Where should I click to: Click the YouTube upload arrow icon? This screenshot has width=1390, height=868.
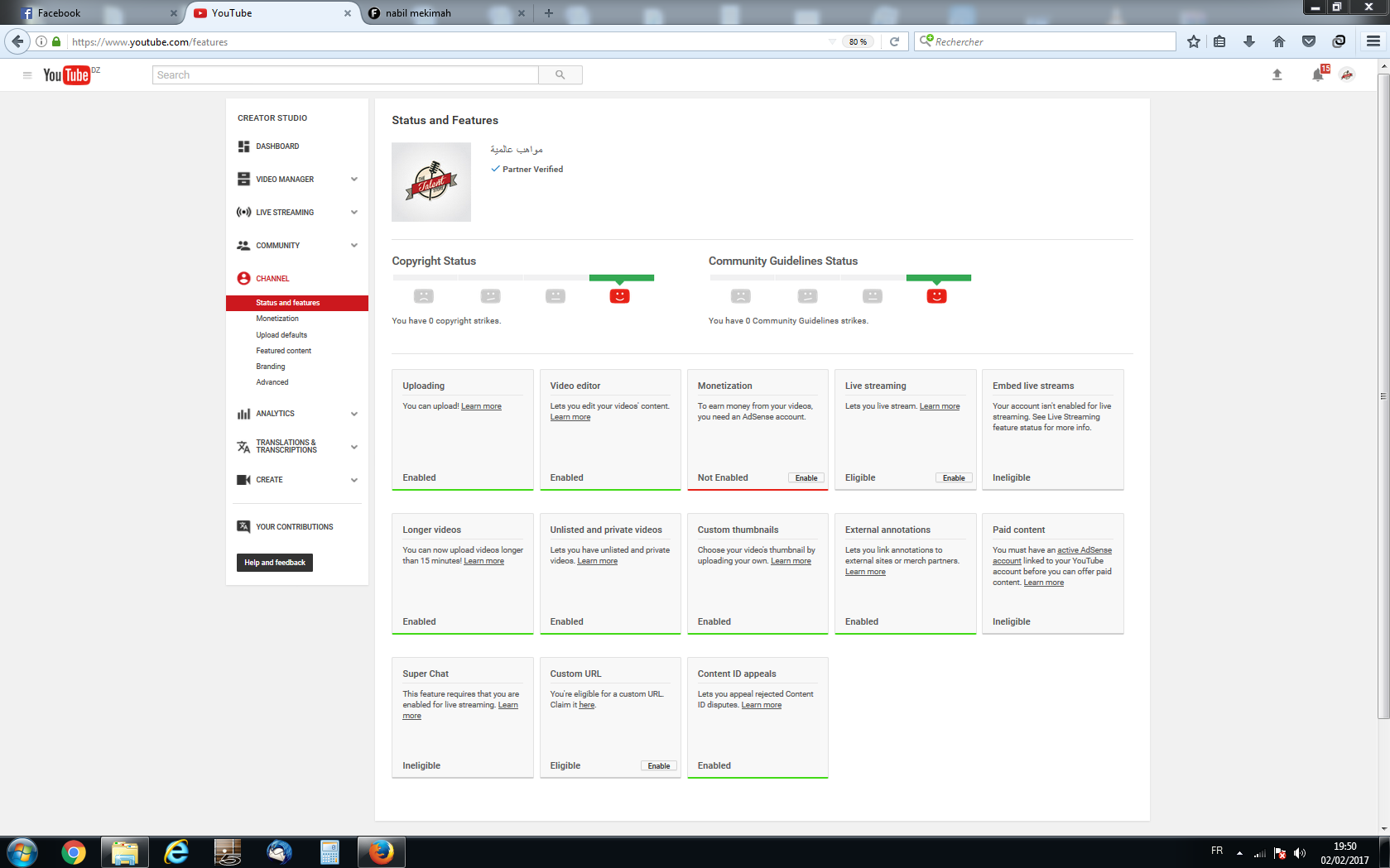pos(1277,75)
